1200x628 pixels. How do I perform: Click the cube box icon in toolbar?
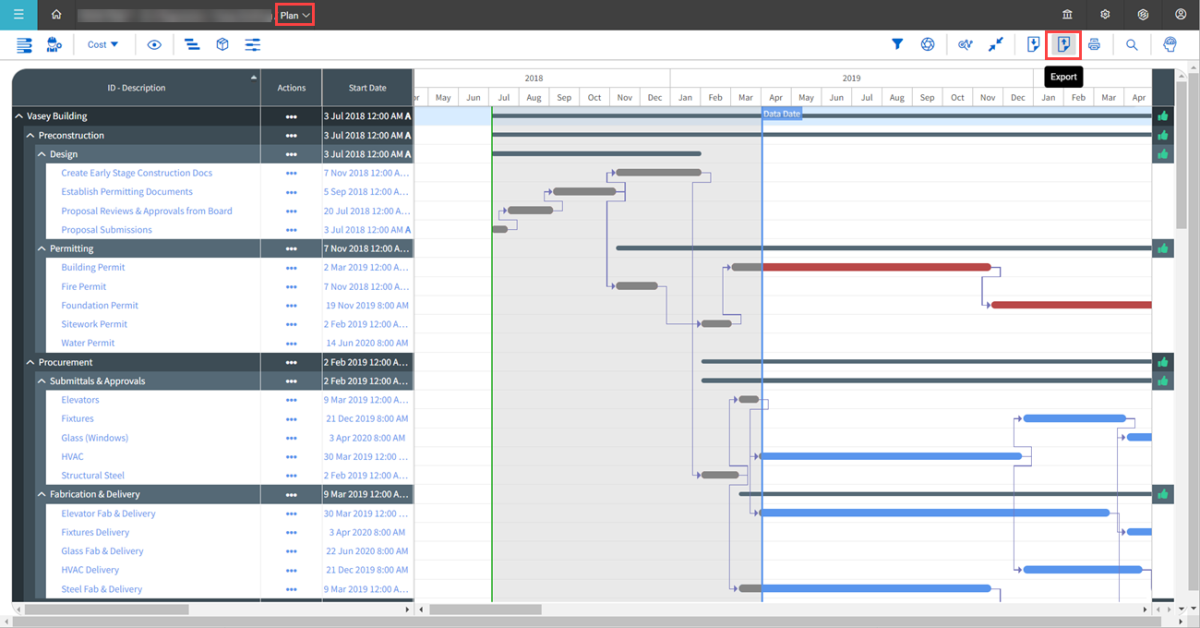pyautogui.click(x=222, y=45)
